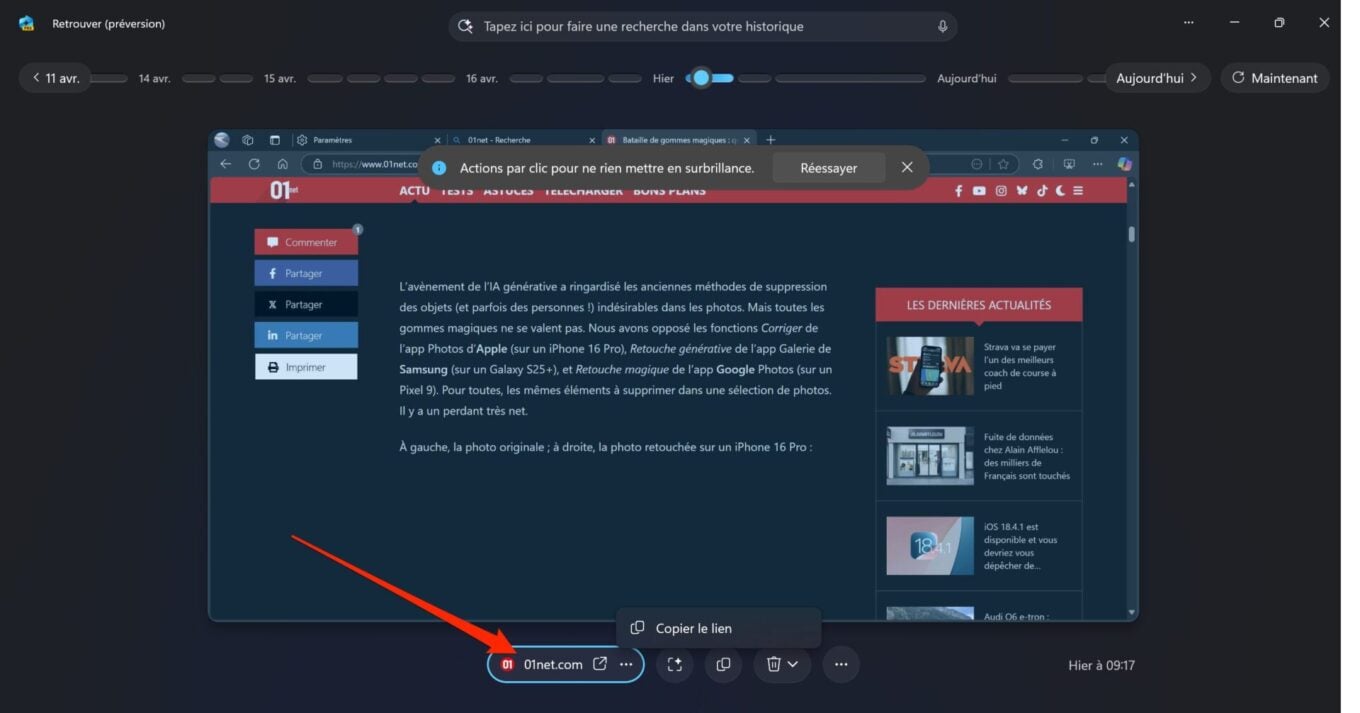
Task: Go back with the 11 avr. chevron button
Action: click(x=56, y=78)
